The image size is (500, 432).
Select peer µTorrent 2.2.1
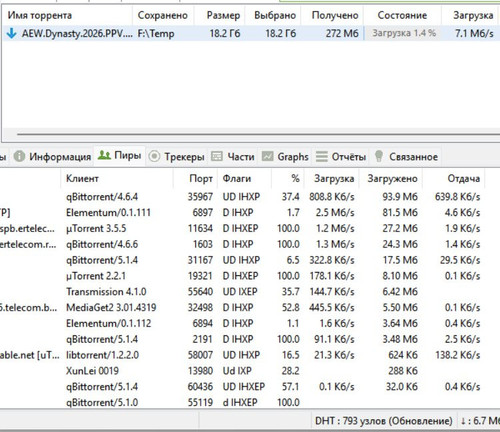click(96, 276)
